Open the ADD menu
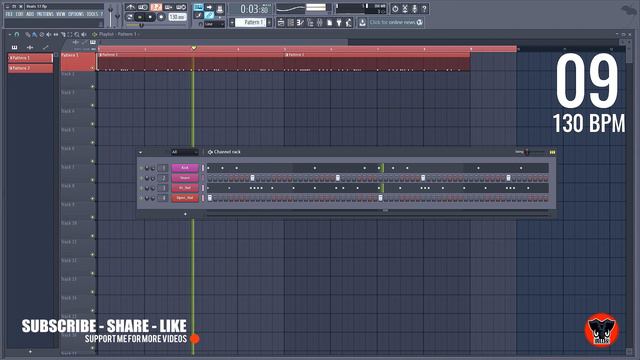640x360 pixels. click(x=30, y=14)
